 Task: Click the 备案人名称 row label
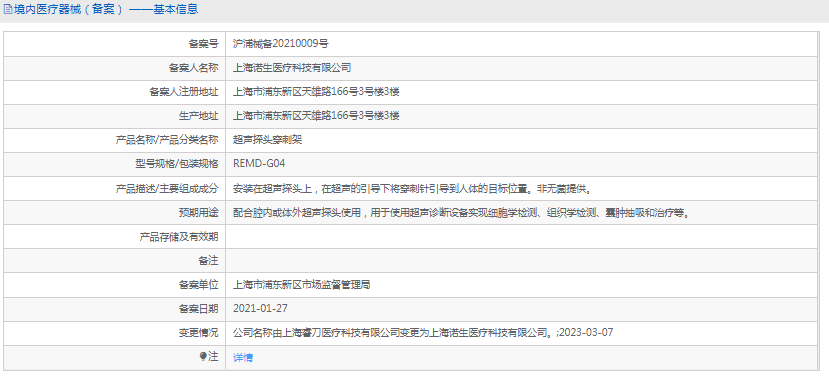[194, 68]
